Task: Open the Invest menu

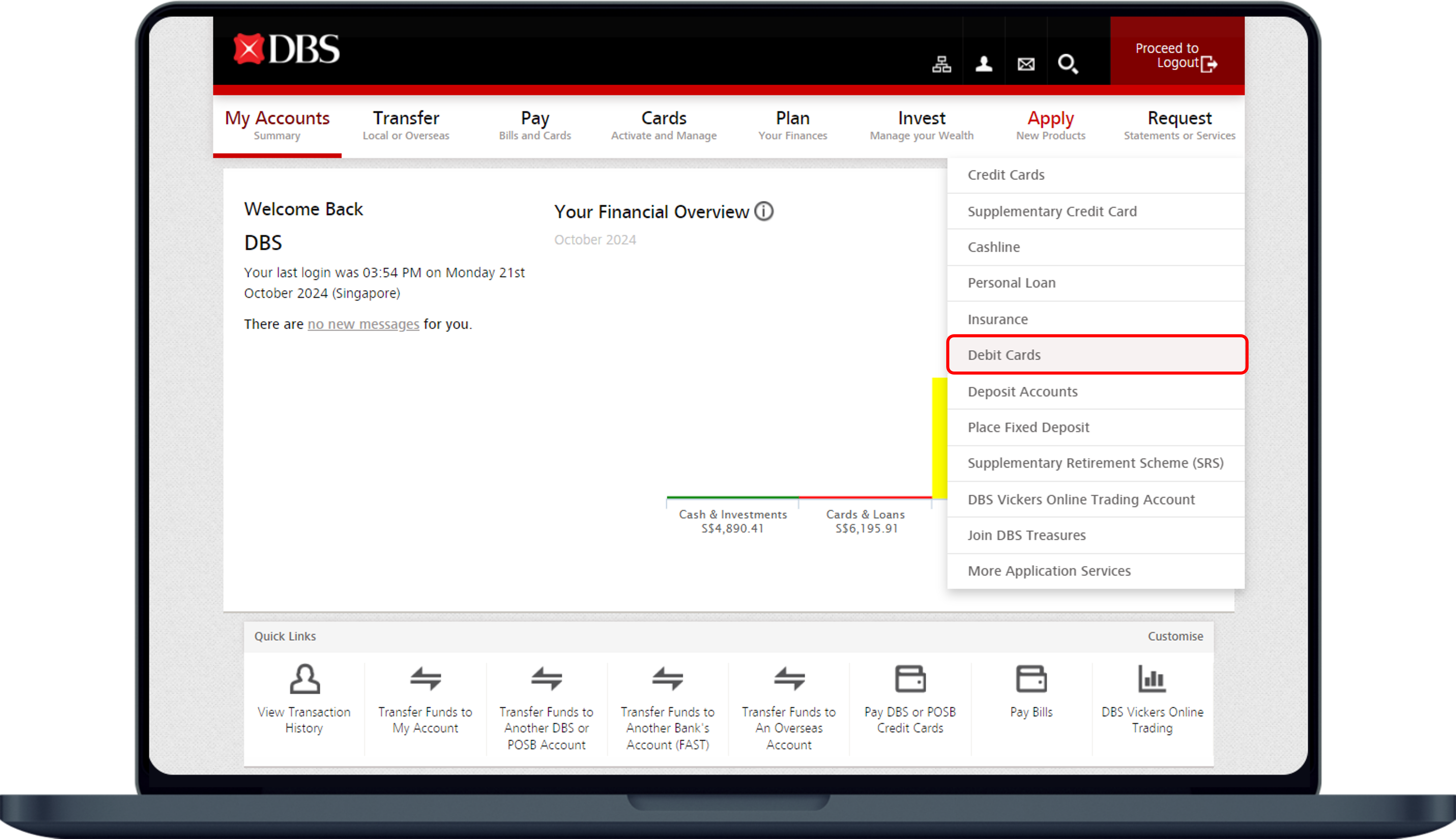Action: pyautogui.click(x=922, y=125)
